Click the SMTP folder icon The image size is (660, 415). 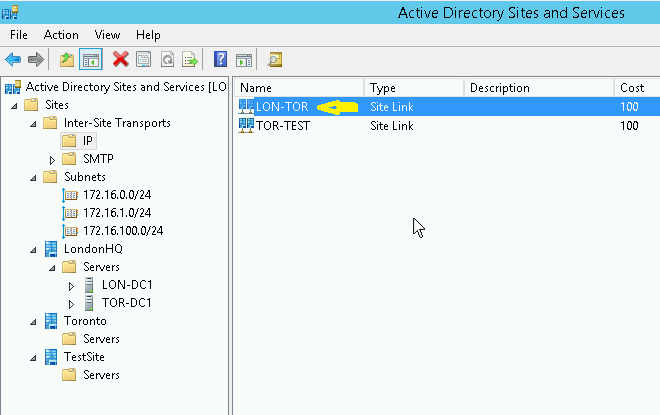point(69,159)
